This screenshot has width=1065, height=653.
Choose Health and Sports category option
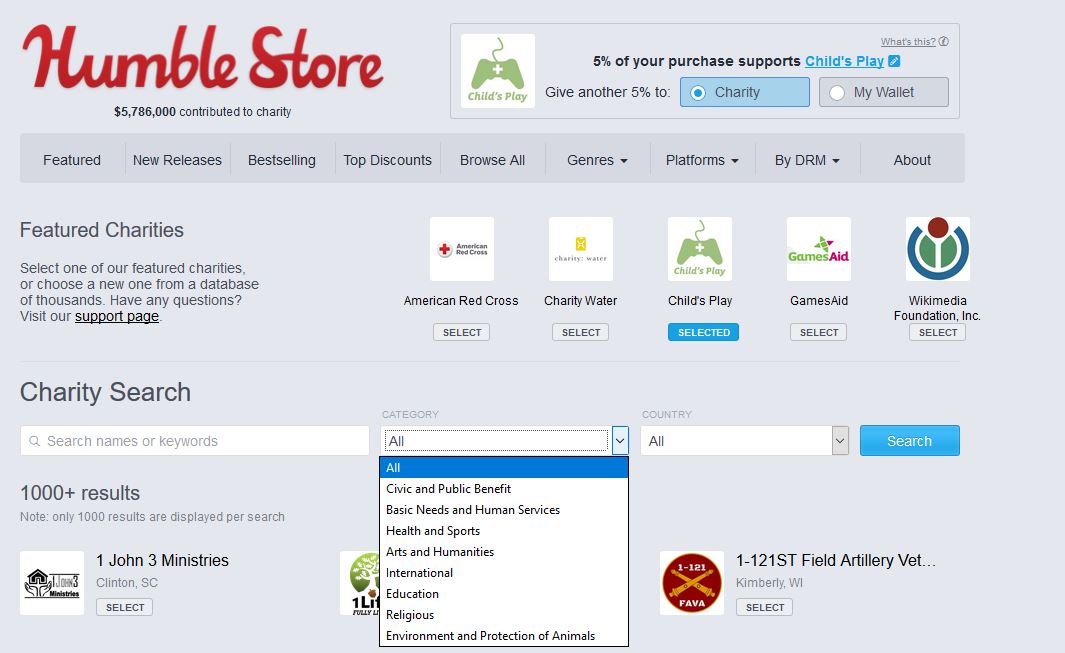pyautogui.click(x=433, y=531)
